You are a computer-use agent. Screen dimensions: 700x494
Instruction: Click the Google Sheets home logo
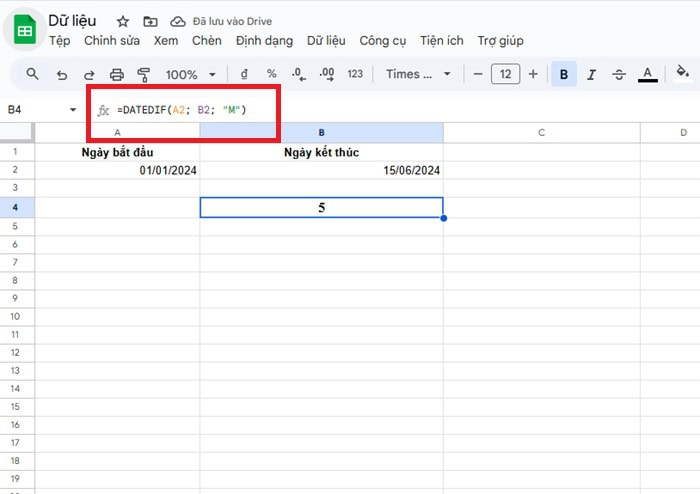(24, 30)
